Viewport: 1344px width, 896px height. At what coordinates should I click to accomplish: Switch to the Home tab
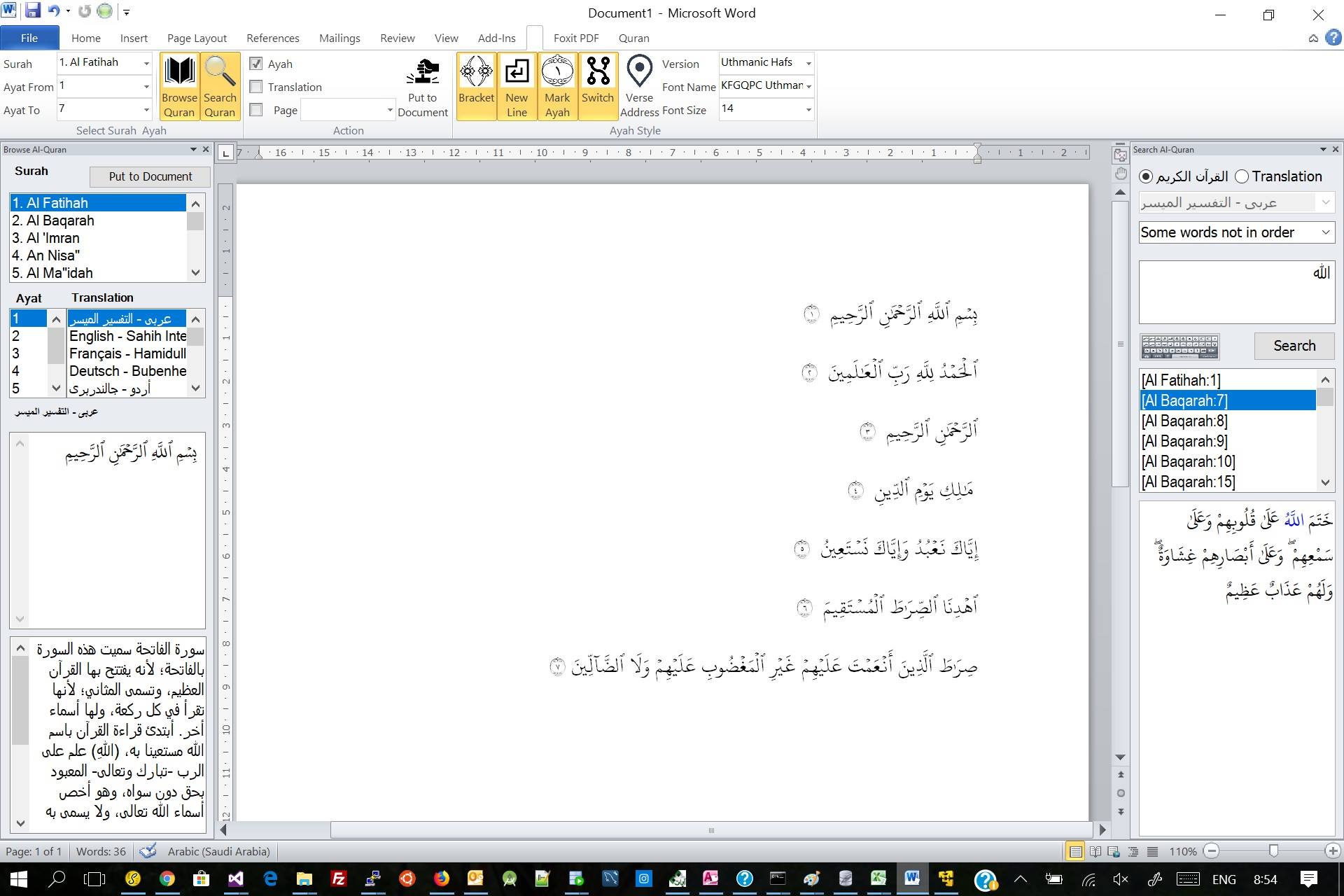(x=86, y=38)
